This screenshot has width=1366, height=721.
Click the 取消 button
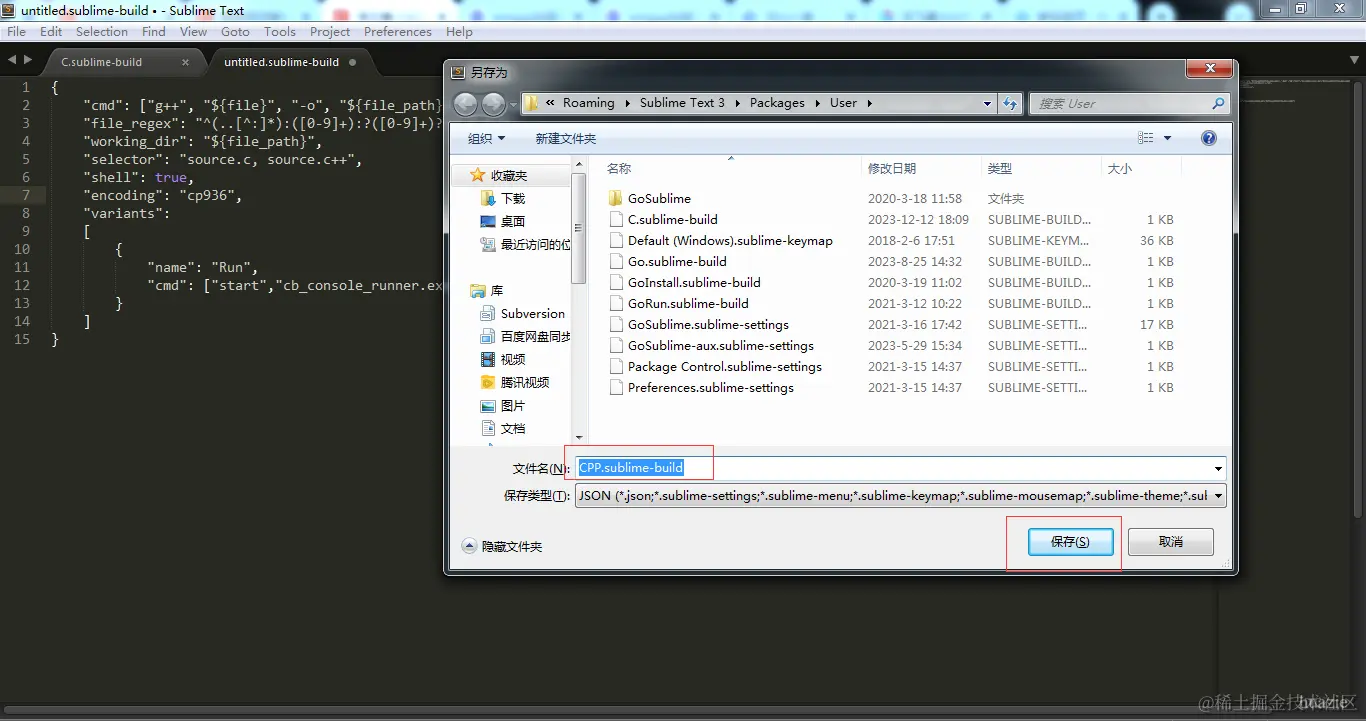point(1171,542)
